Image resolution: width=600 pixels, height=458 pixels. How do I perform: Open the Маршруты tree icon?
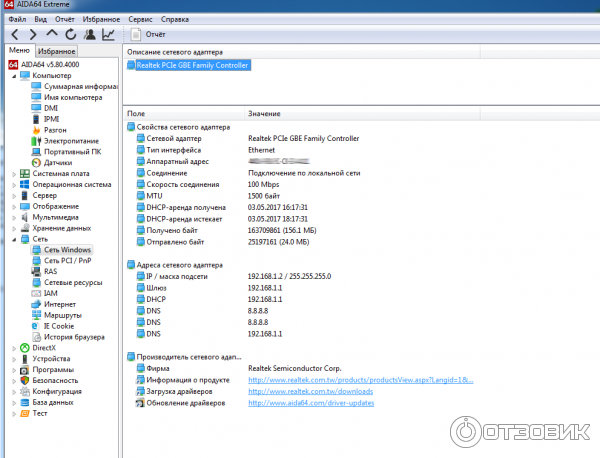36,315
